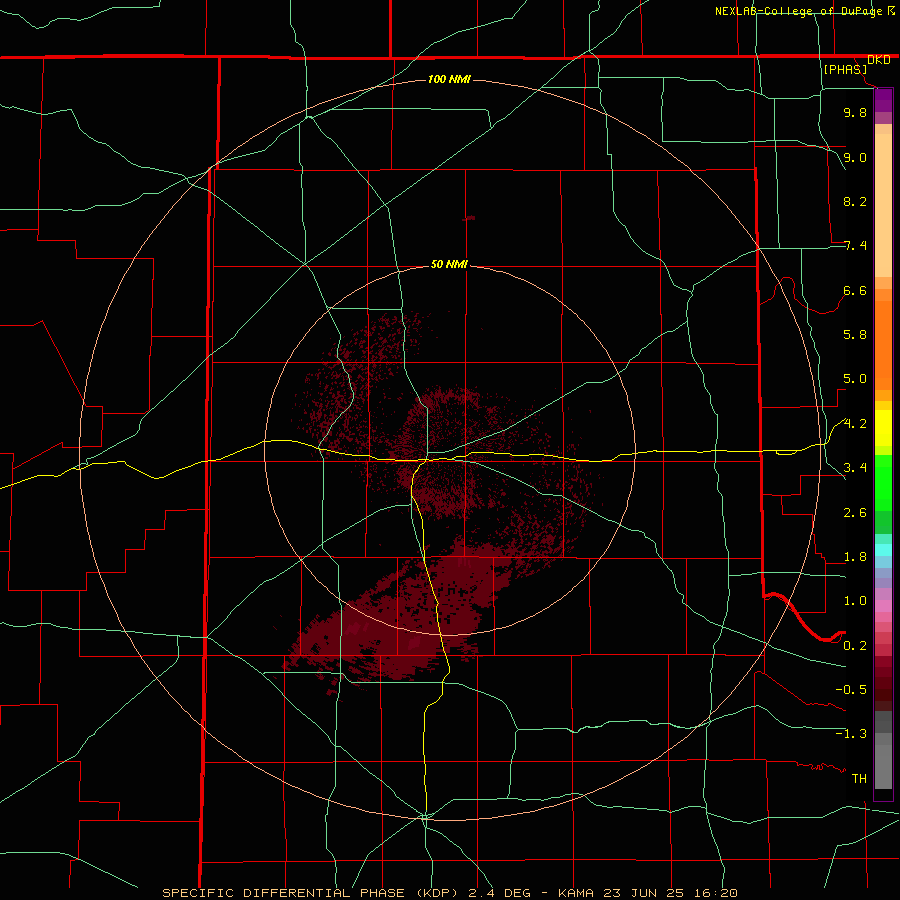Select the 100 NMI range ring label
The width and height of the screenshot is (900, 900).
click(x=449, y=79)
